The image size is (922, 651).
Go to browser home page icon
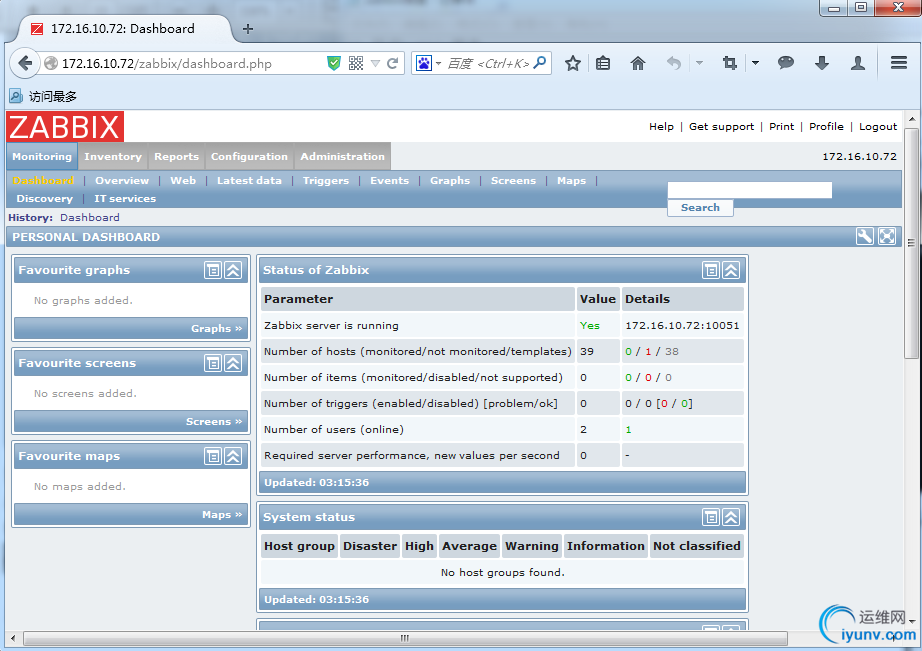tap(638, 63)
